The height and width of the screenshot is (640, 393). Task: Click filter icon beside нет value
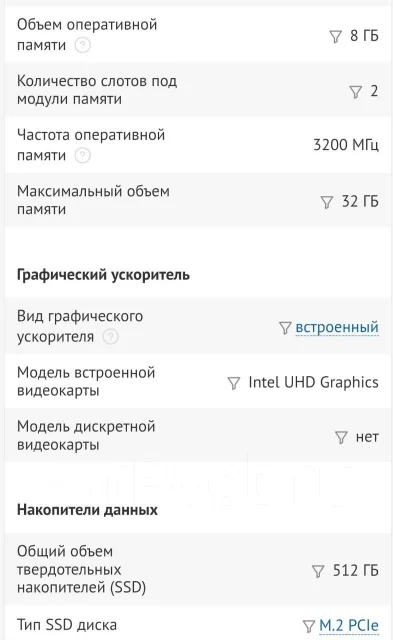coord(341,438)
